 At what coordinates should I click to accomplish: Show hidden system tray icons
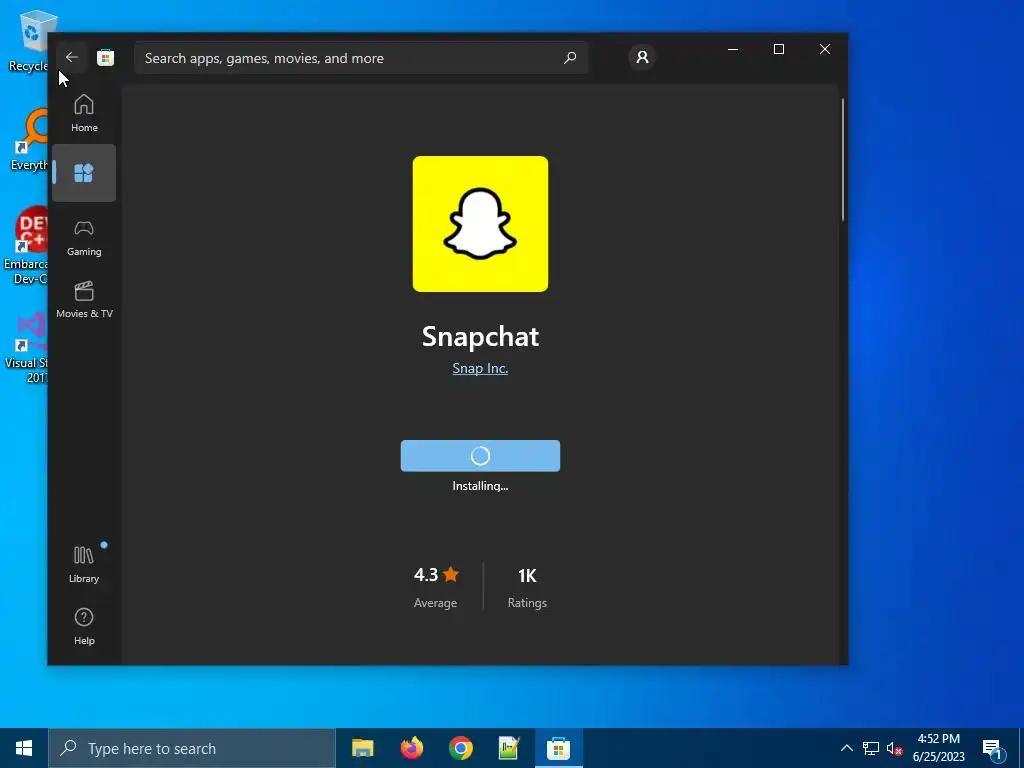tap(846, 748)
